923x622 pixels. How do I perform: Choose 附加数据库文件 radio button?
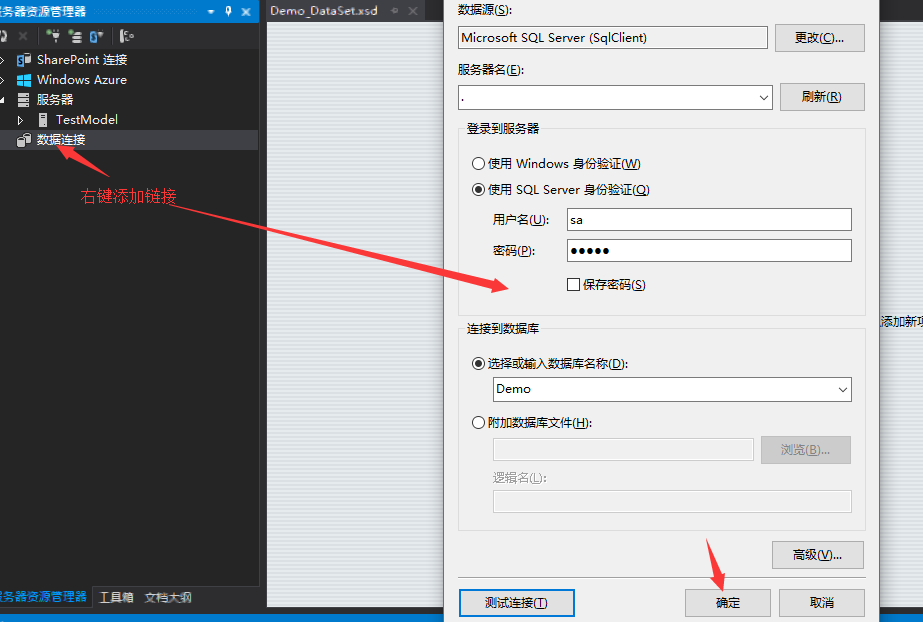(479, 423)
